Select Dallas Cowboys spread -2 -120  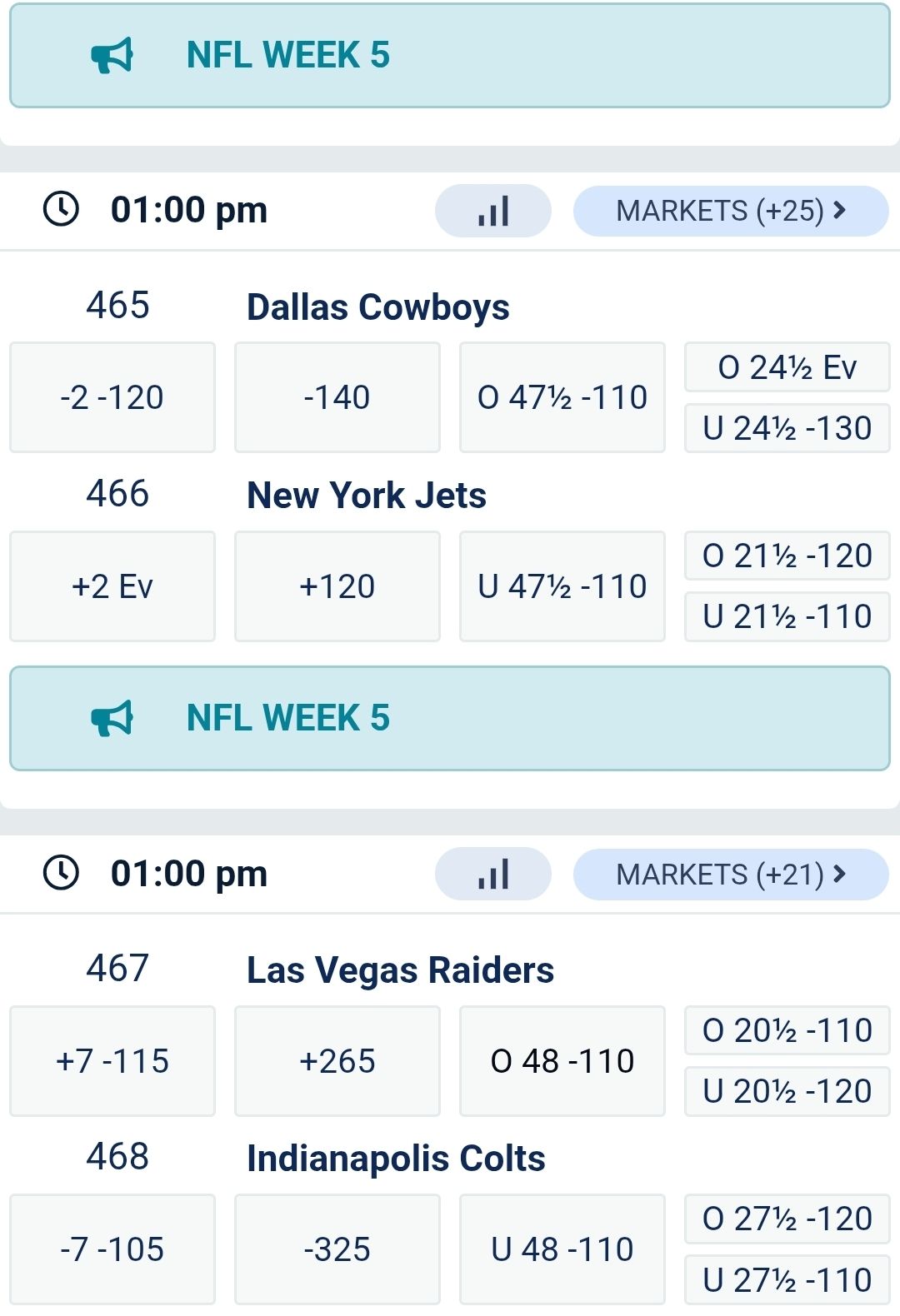pyautogui.click(x=112, y=397)
